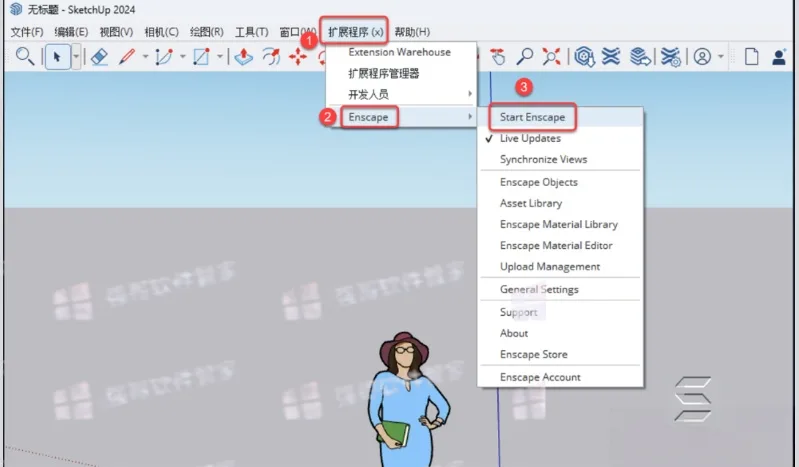Open Extension Manager gear icon
The height and width of the screenshot is (467, 799).
[671, 57]
